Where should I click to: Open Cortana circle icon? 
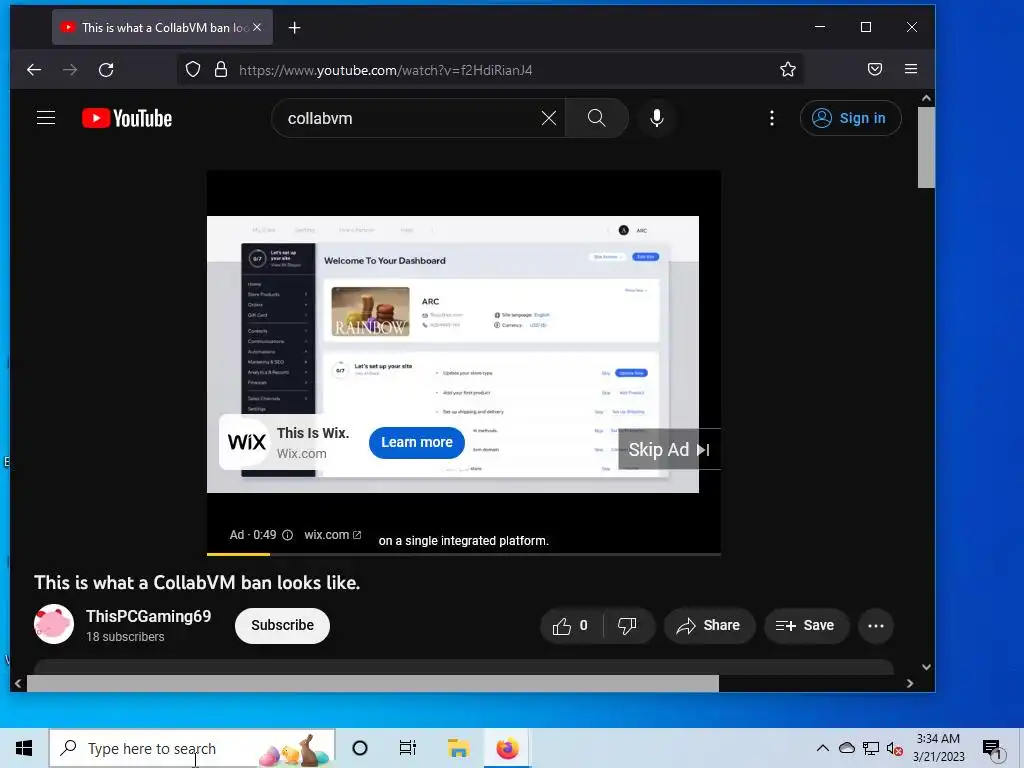coord(360,748)
